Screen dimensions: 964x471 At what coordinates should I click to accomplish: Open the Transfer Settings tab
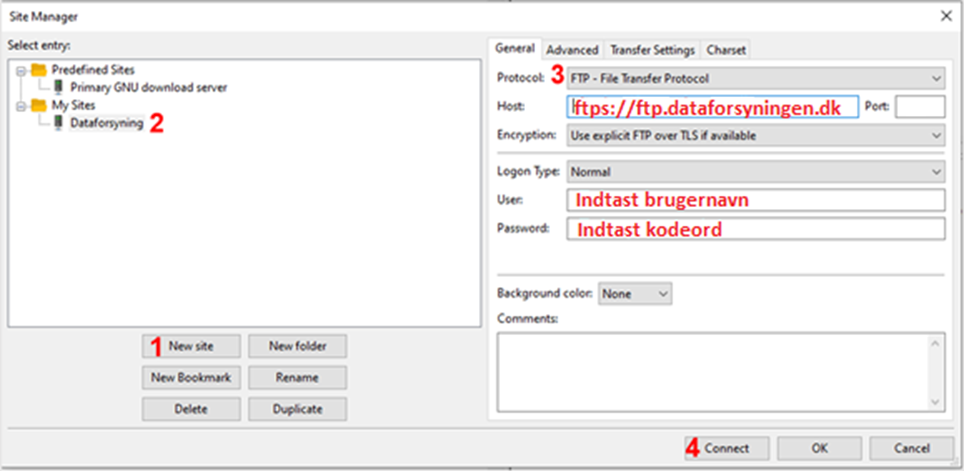pos(652,50)
